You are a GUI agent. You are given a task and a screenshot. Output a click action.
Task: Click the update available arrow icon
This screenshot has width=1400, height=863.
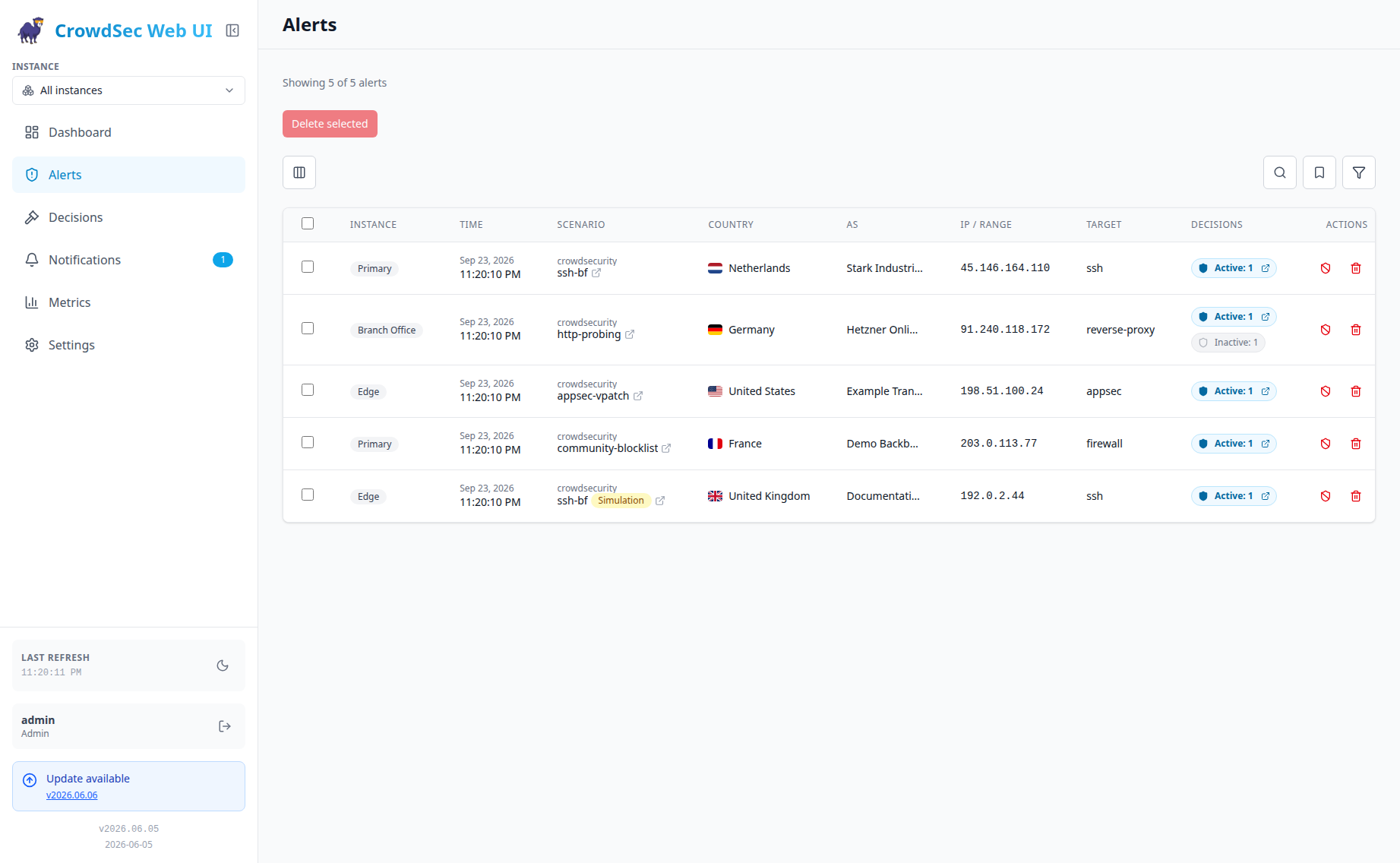[30, 780]
